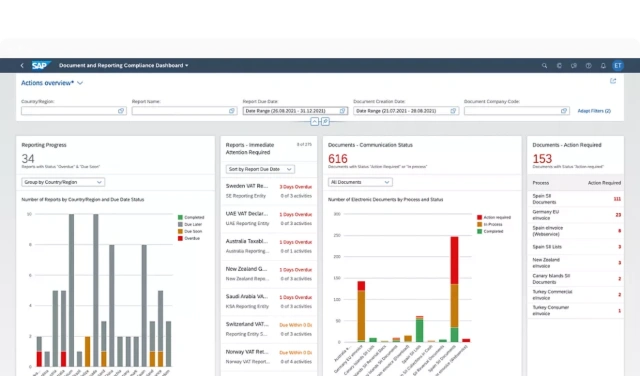Click the Process column header
Image resolution: width=640 pixels, height=376 pixels.
540,183
